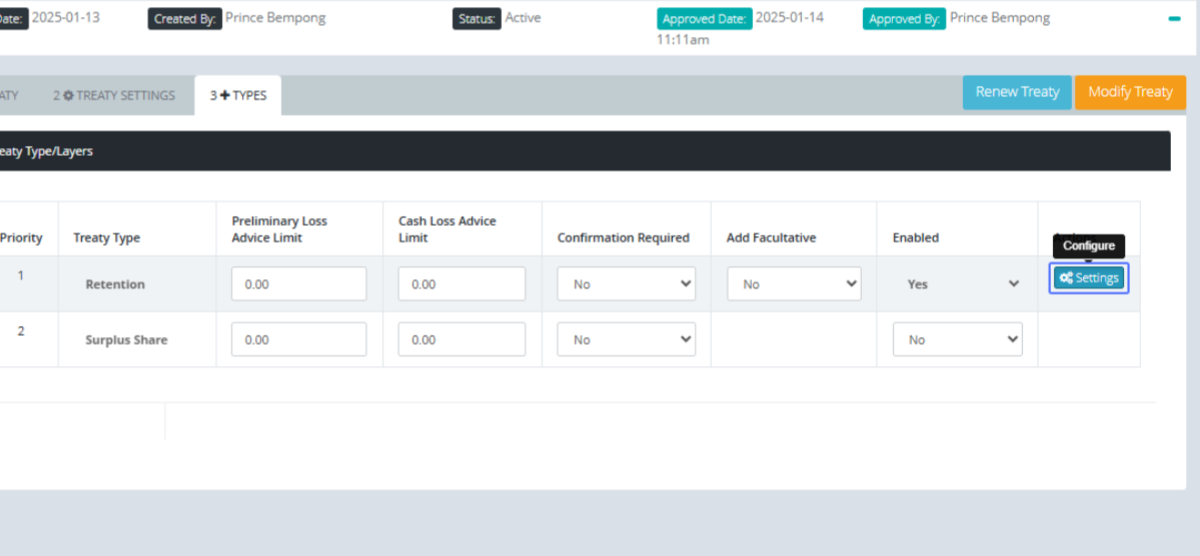Open Confirmation Required dropdown for Retention
The height and width of the screenshot is (556, 1200).
click(x=626, y=284)
